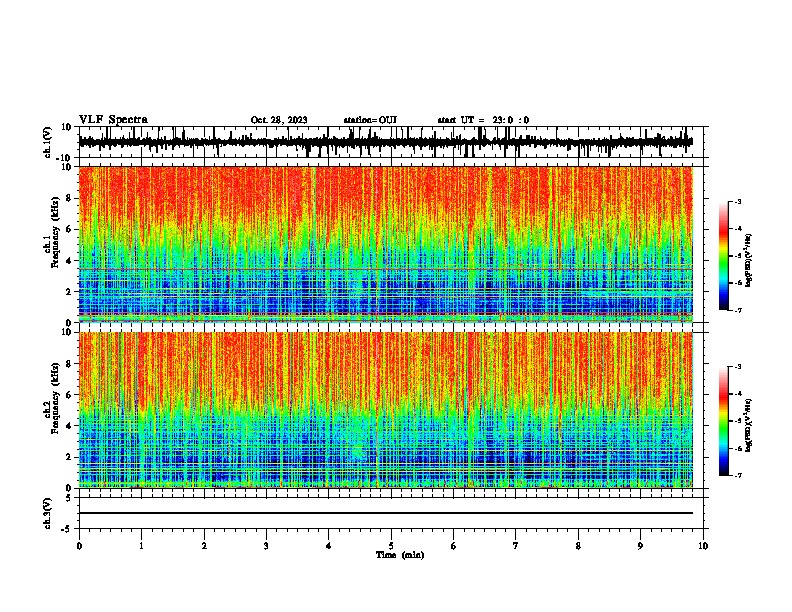Click time axis tick label "4"
The height and width of the screenshot is (612, 792).
click(329, 546)
